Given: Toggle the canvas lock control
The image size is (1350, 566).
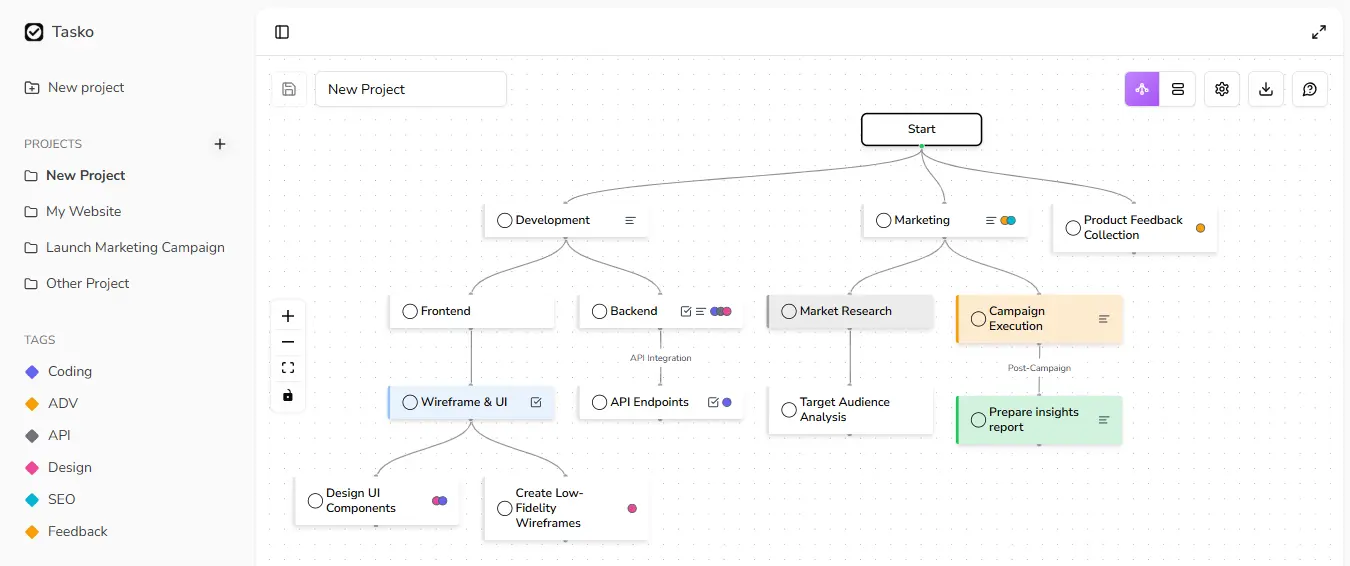Looking at the screenshot, I should (288, 395).
